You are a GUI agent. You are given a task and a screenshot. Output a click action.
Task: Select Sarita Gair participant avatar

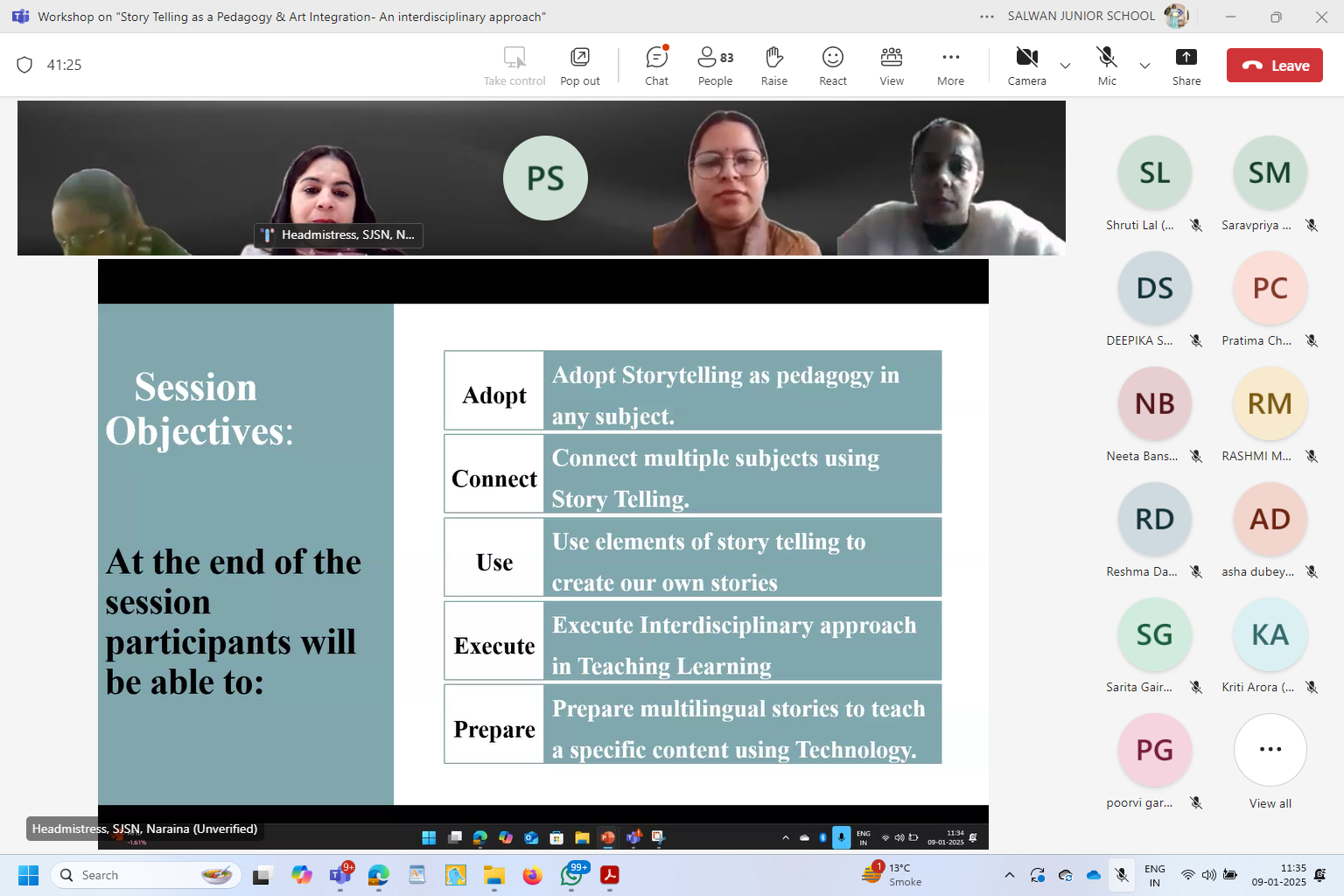point(1154,635)
